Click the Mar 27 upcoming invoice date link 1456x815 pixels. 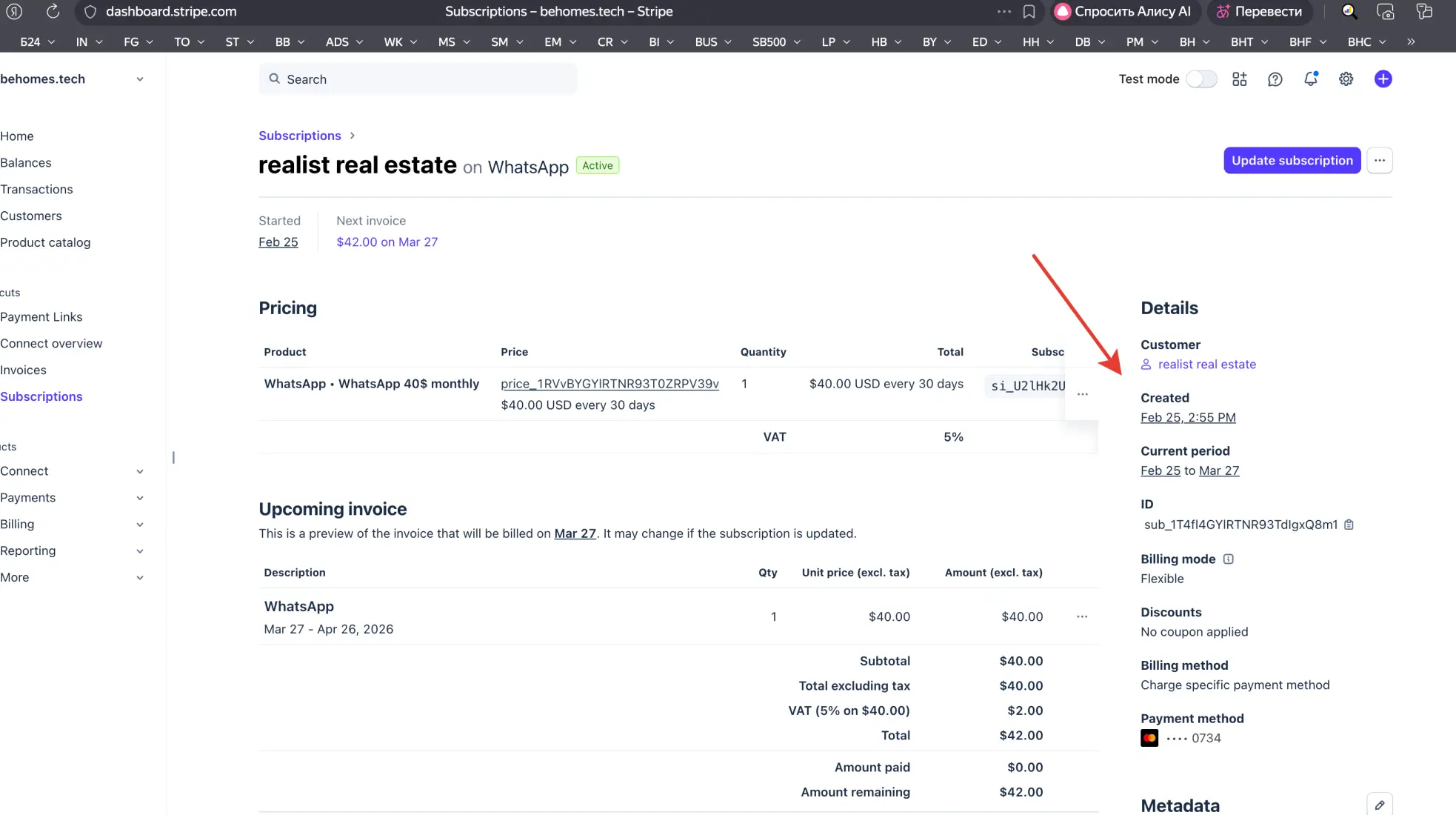point(575,533)
